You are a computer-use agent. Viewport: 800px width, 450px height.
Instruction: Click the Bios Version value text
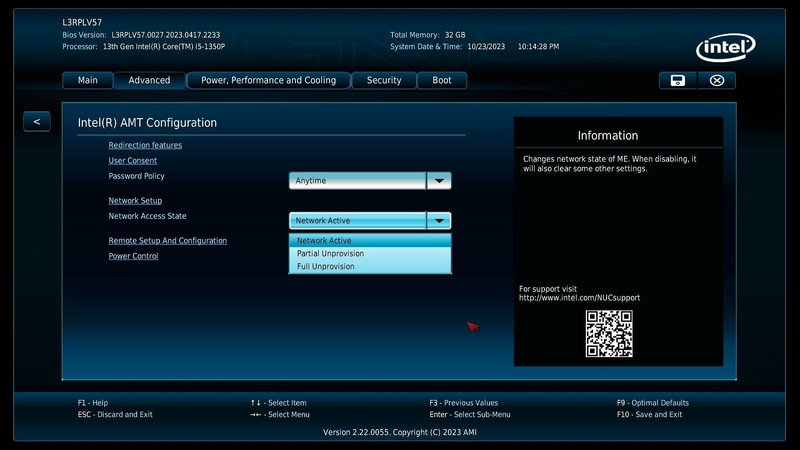166,35
